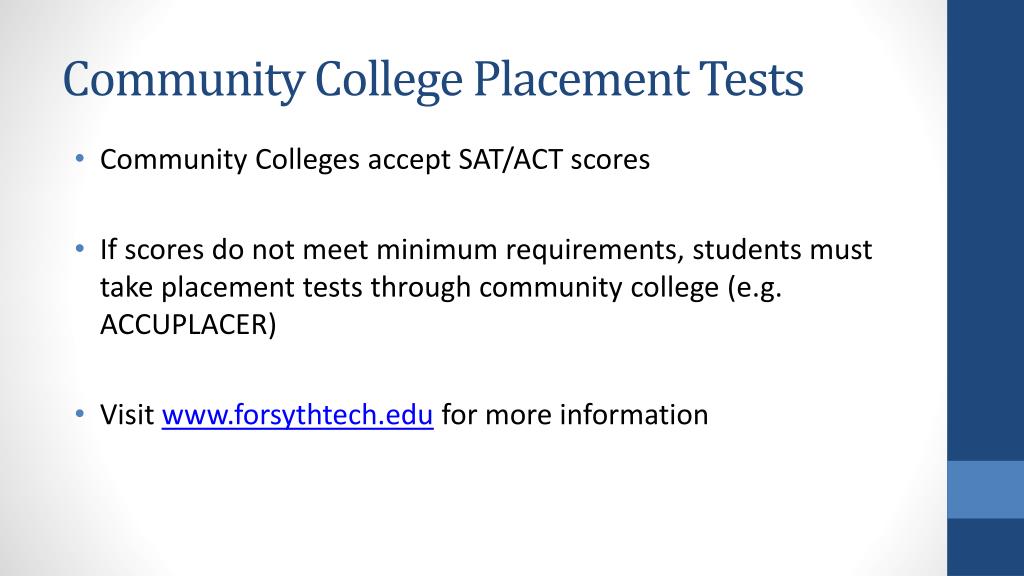Select the slide title Community College Placement Tests
Image resolution: width=1024 pixels, height=576 pixels.
433,80
